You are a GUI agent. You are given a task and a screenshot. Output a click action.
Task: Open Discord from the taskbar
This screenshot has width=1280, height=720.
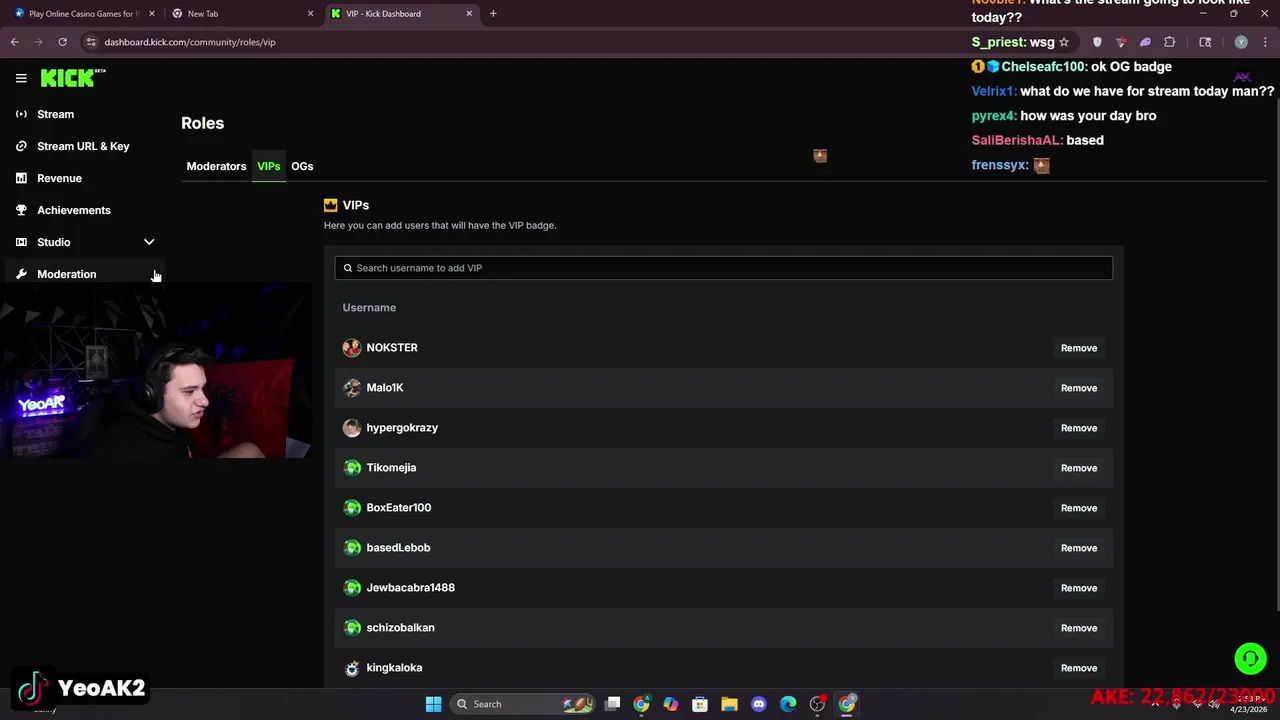point(758,704)
